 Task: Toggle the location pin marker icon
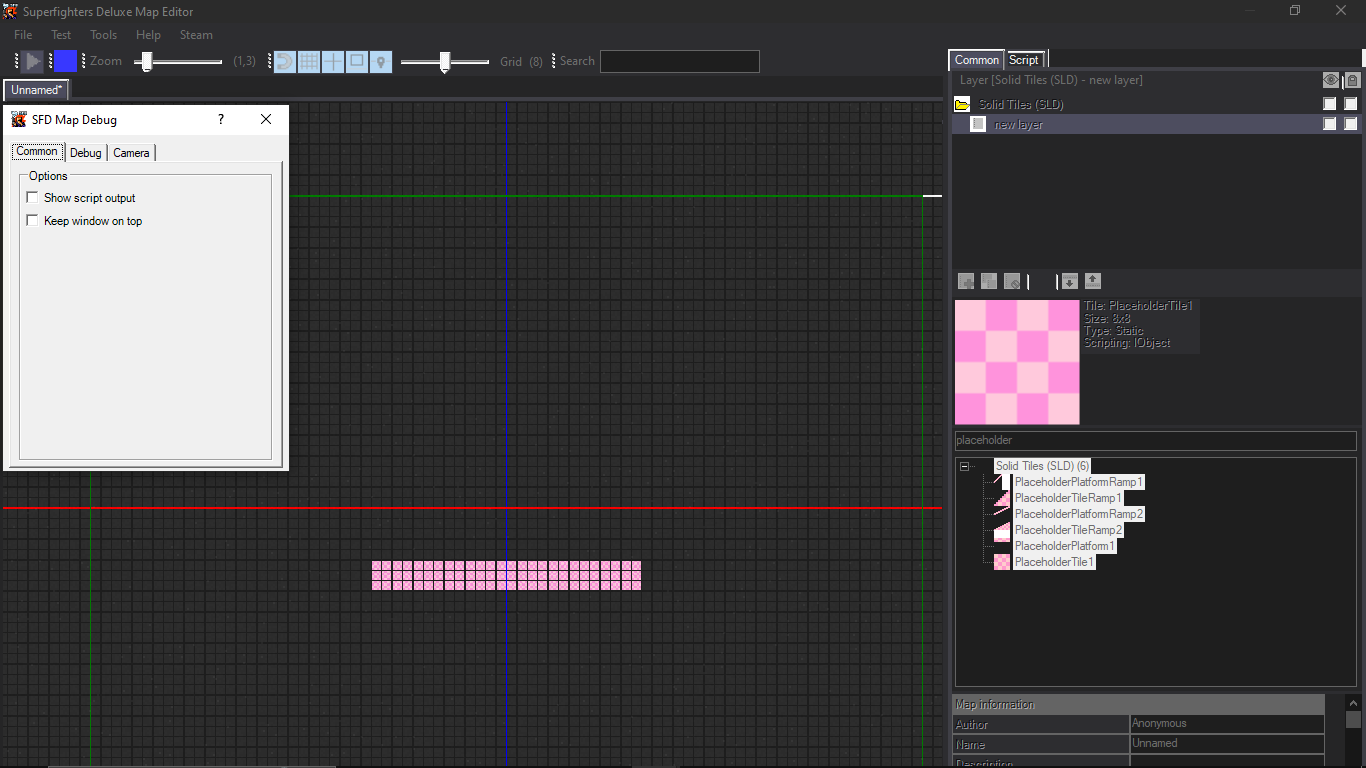381,61
